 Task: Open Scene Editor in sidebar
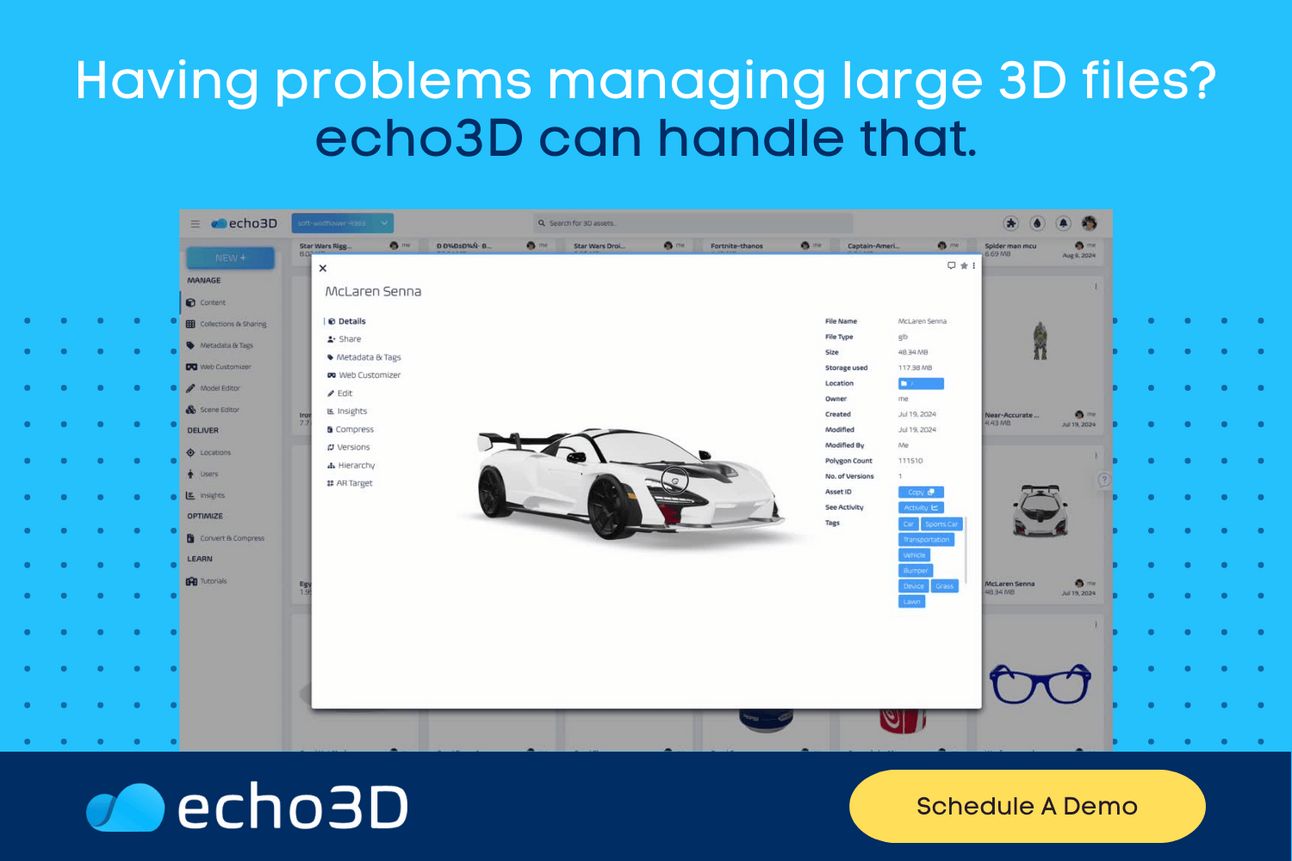(214, 410)
